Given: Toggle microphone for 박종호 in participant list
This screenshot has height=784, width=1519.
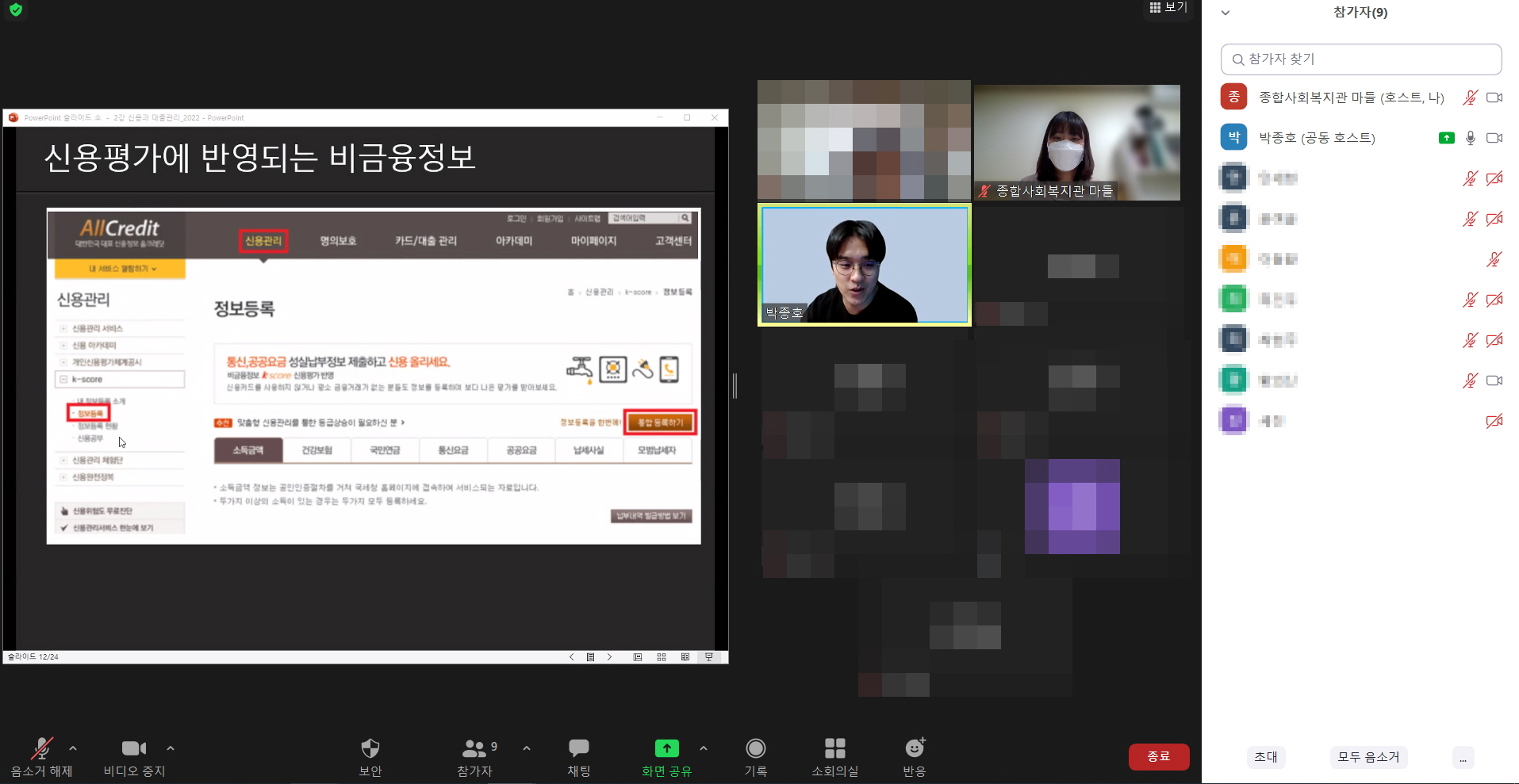Looking at the screenshot, I should pos(1470,138).
